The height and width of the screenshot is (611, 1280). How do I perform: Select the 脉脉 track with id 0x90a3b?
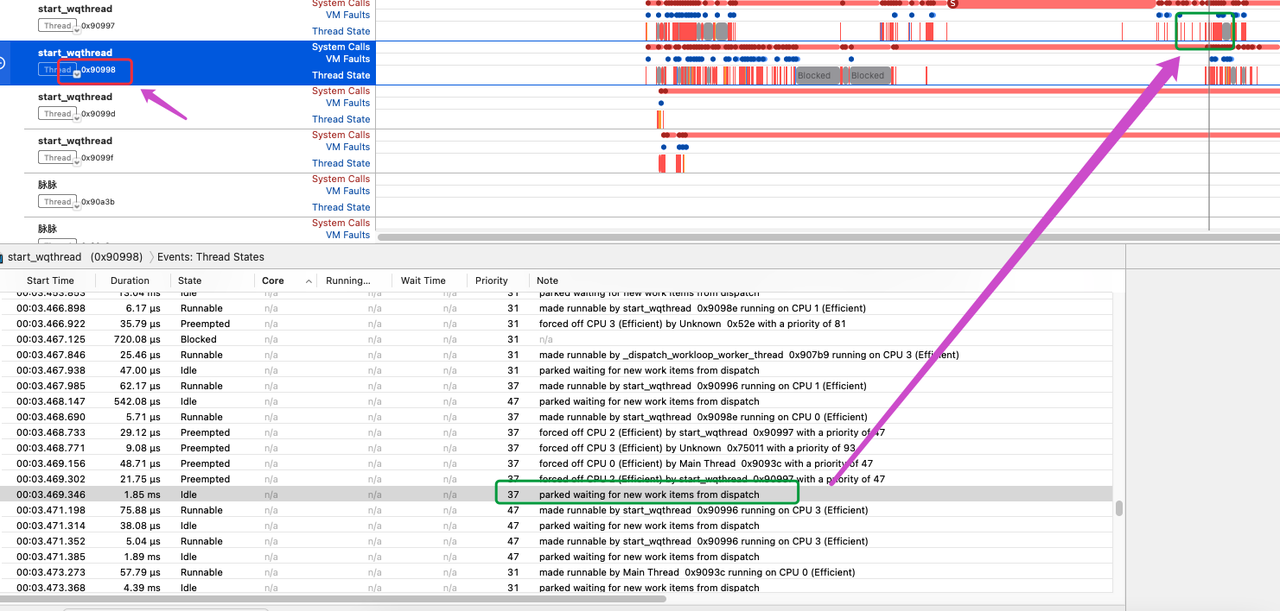pyautogui.click(x=48, y=185)
